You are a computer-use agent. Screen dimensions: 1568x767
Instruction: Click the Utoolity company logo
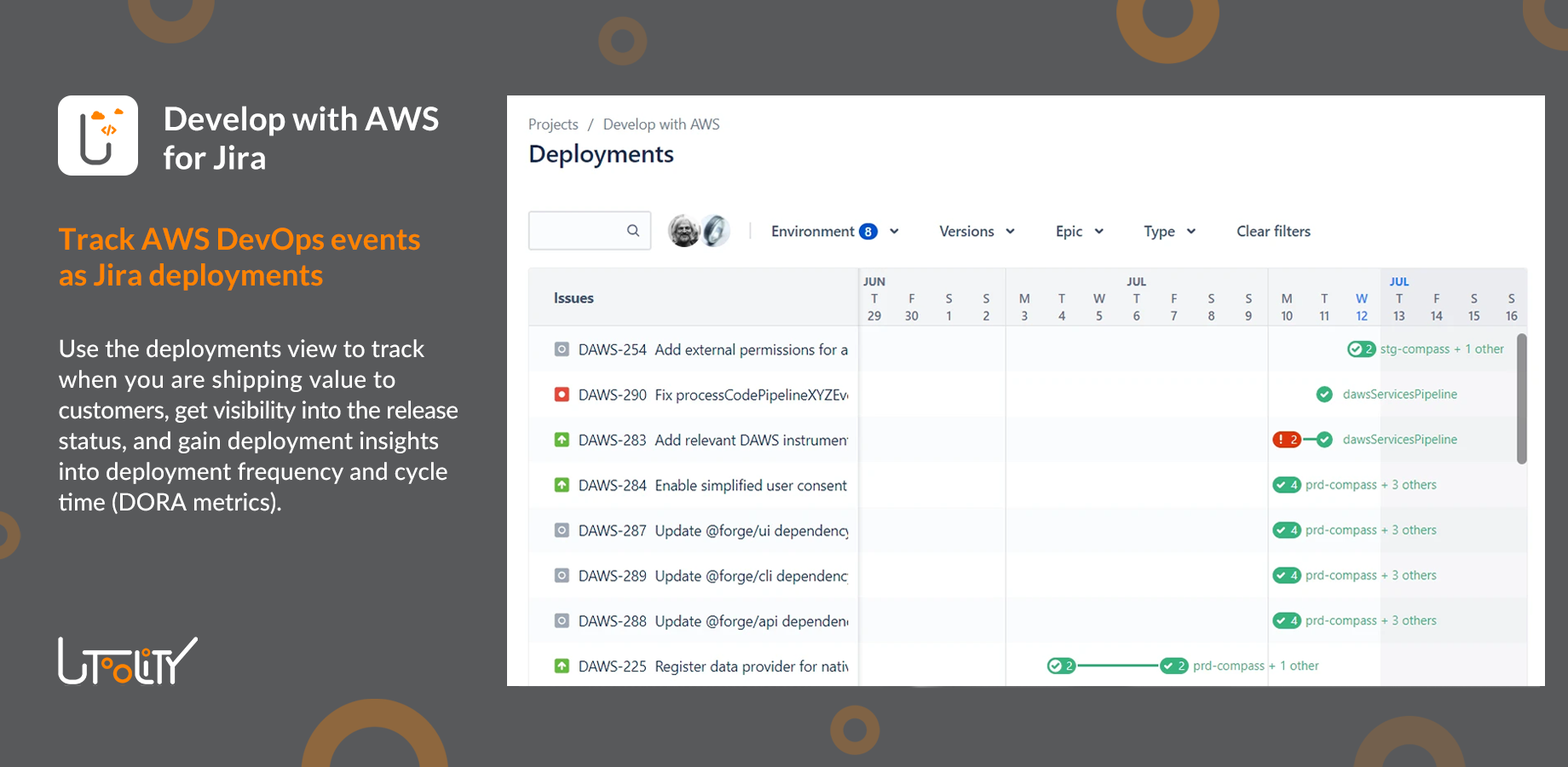(x=128, y=660)
